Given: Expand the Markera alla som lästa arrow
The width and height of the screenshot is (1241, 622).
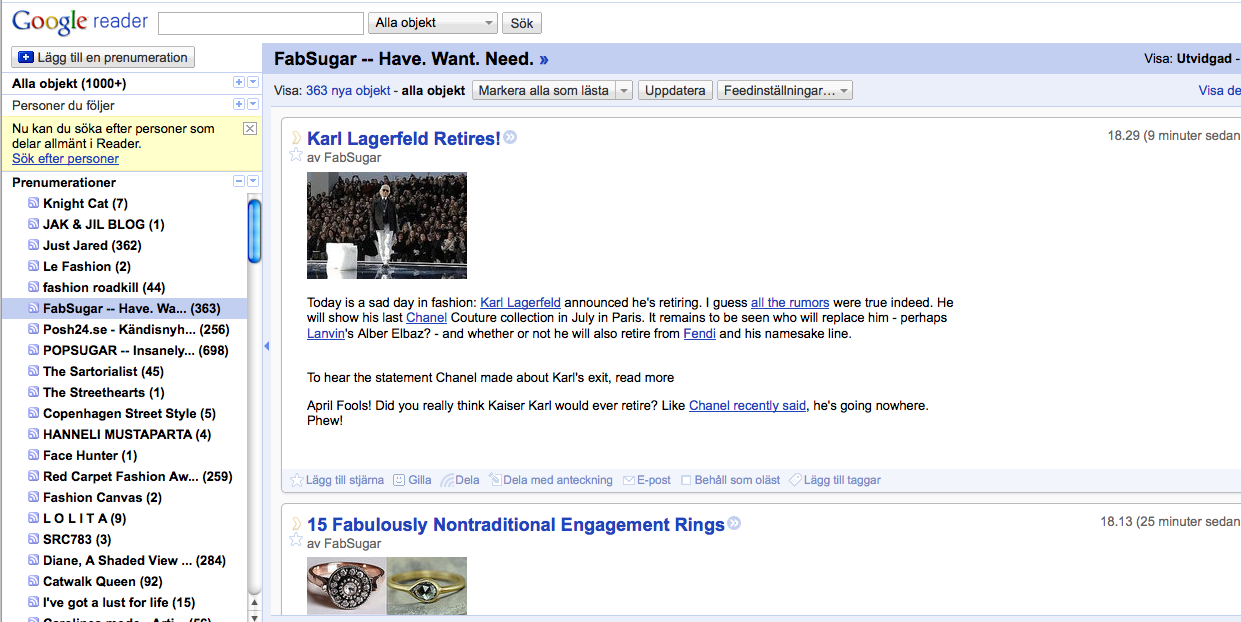Looking at the screenshot, I should pyautogui.click(x=624, y=90).
